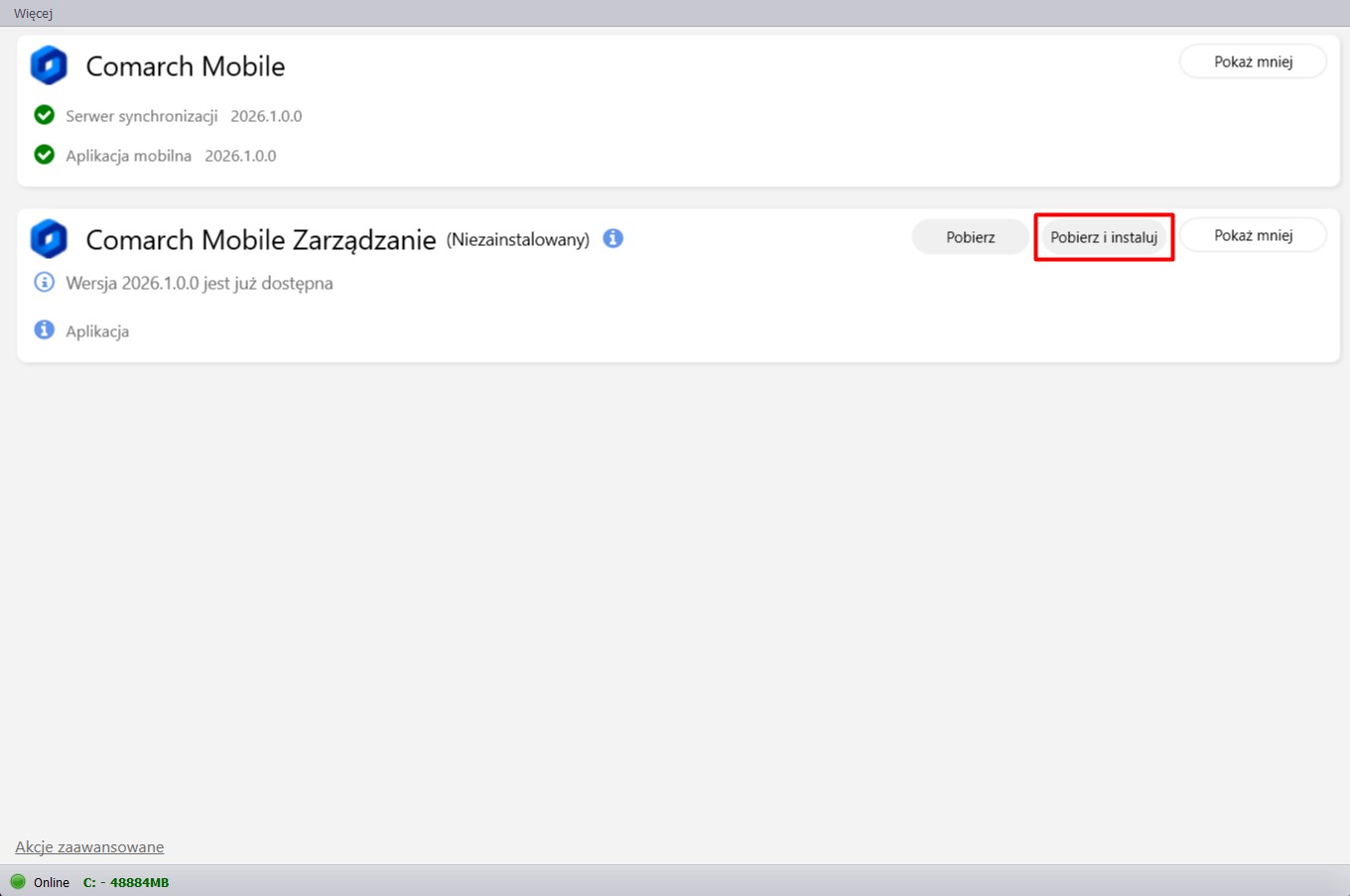The image size is (1350, 896).
Task: Click info icon beside Aplikacja row
Action: pos(45,329)
